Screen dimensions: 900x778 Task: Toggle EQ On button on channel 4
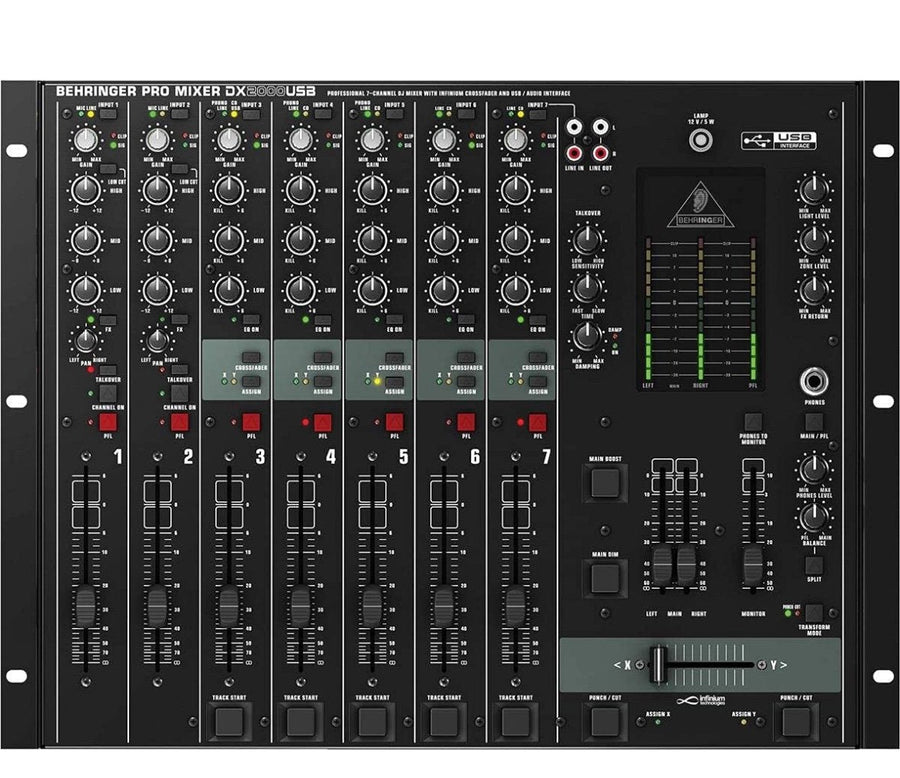click(x=323, y=319)
